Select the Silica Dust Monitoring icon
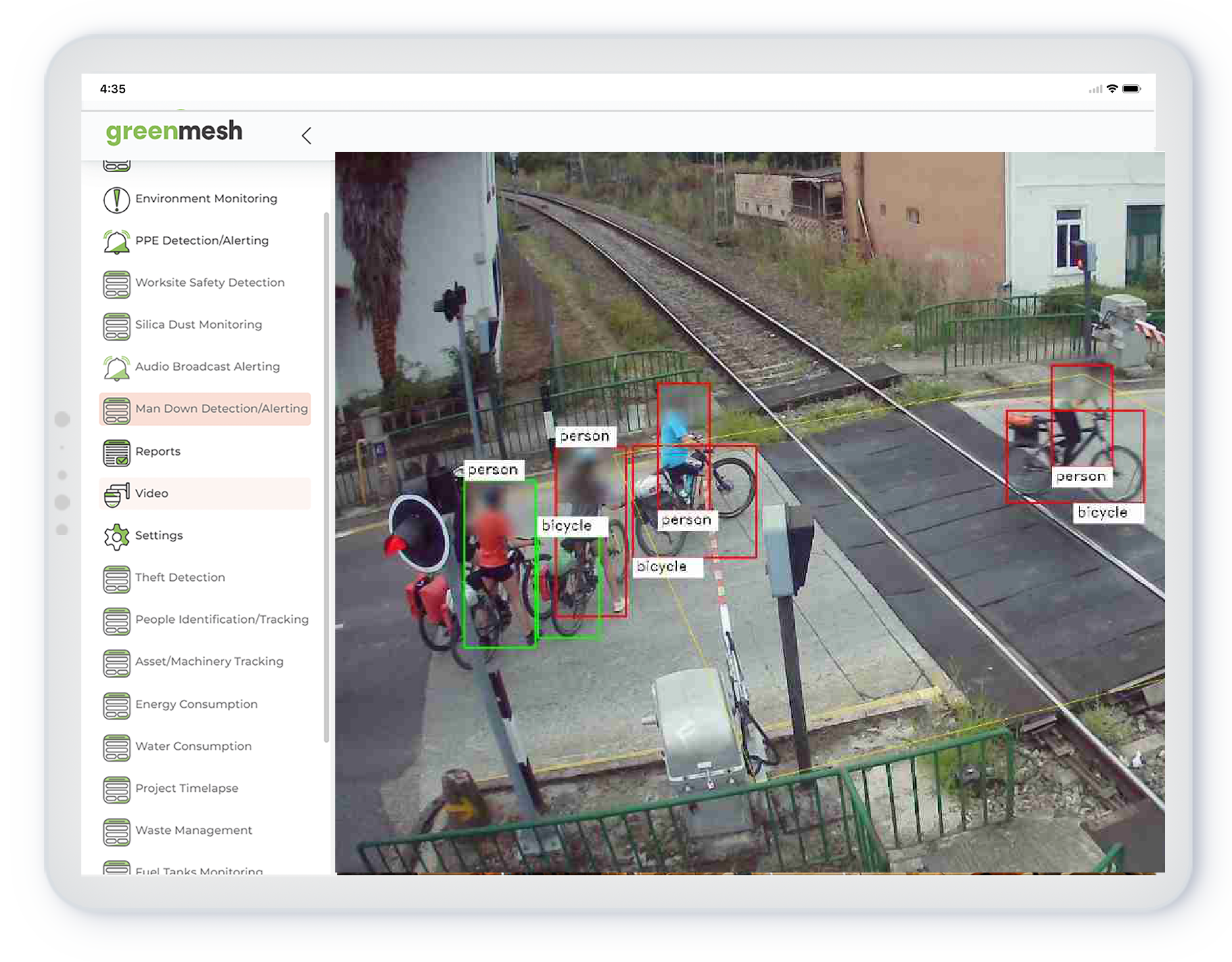This screenshot has height=962, width=1232. [x=116, y=326]
